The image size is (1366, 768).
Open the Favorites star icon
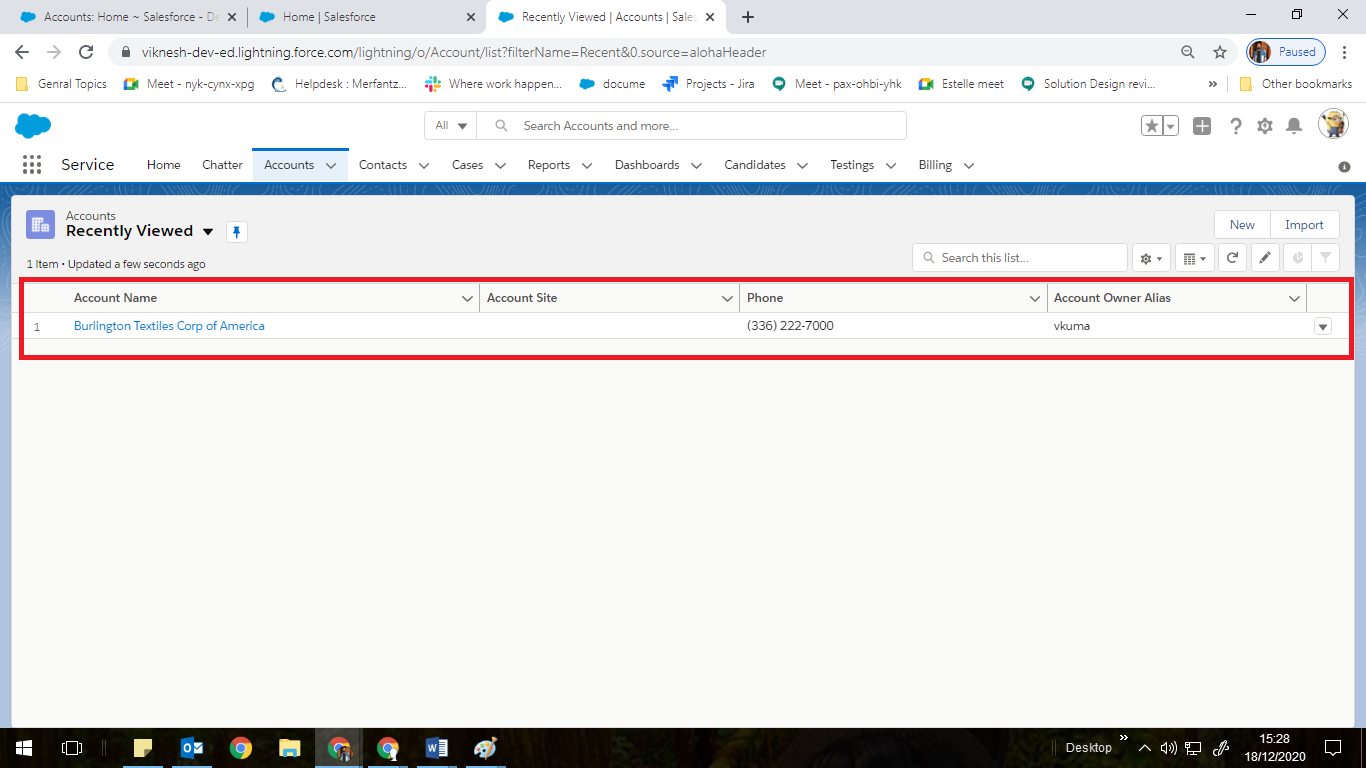pos(1152,126)
